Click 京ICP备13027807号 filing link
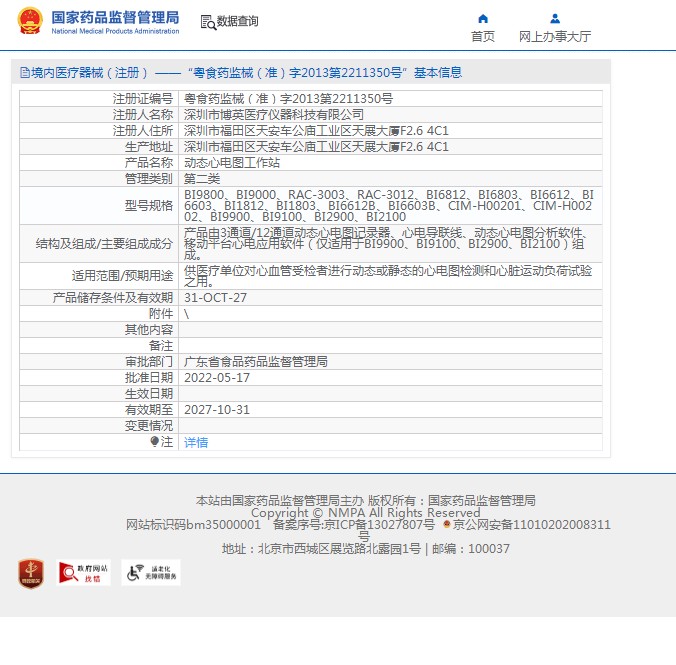 (x=379, y=524)
